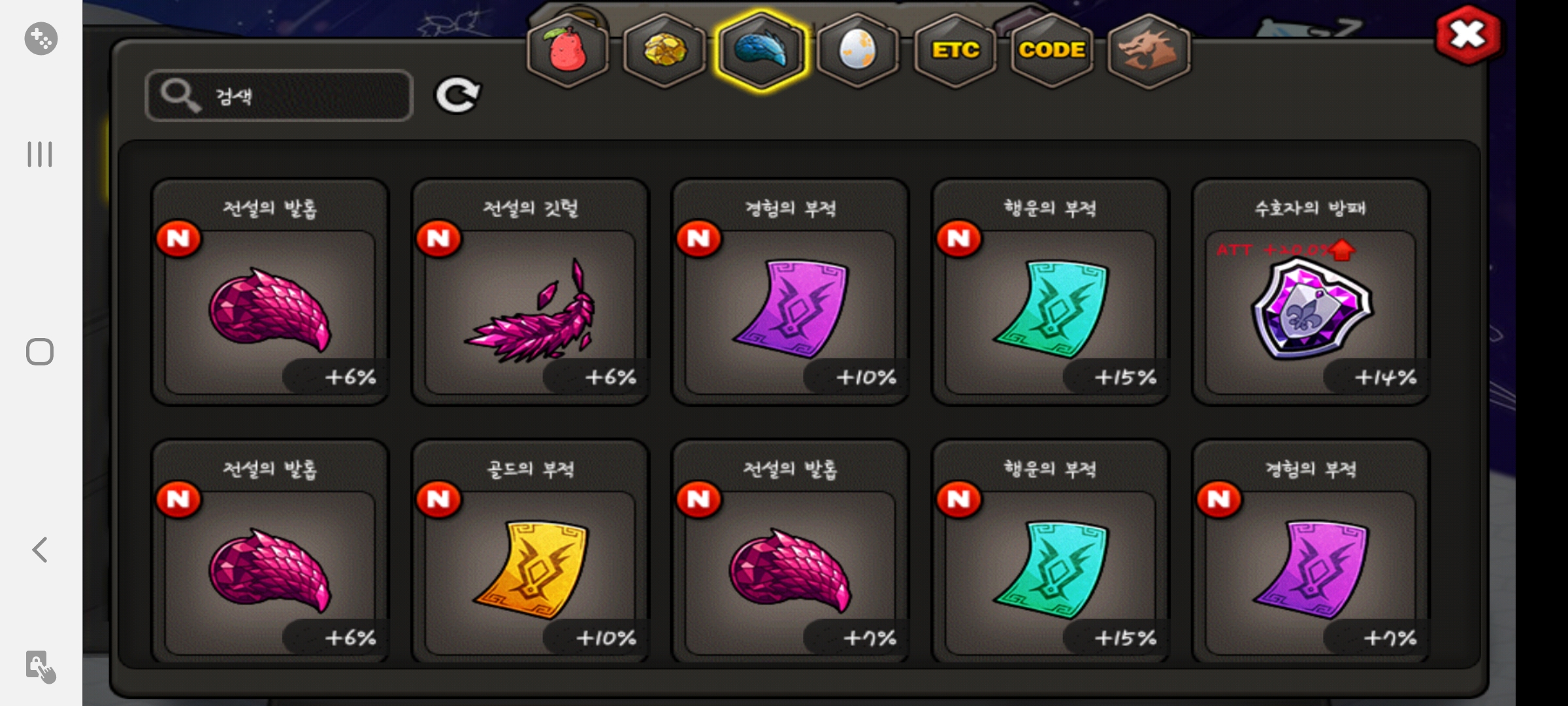Choose the 전설의 깃털 feather item
Viewport: 1568px width, 706px height.
530,292
